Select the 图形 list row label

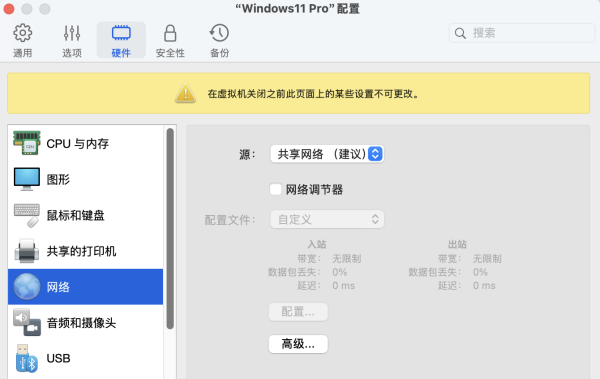pyautogui.click(x=58, y=179)
